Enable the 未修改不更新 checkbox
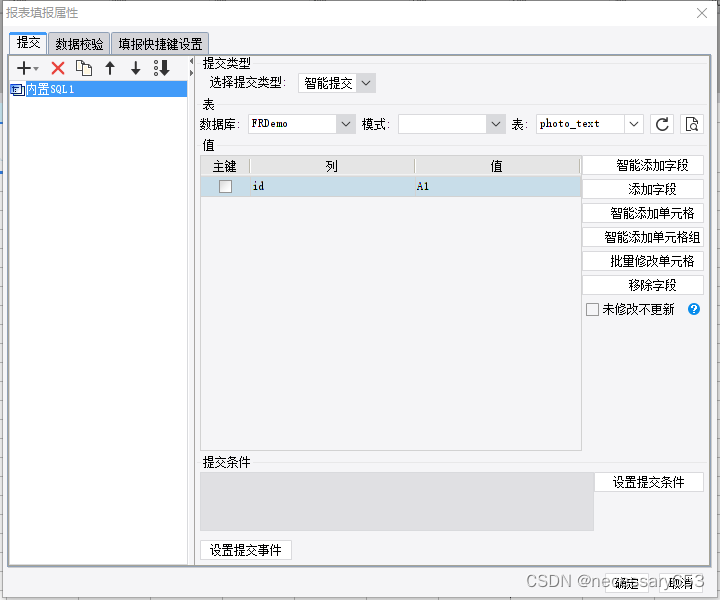This screenshot has width=720, height=600. [592, 309]
